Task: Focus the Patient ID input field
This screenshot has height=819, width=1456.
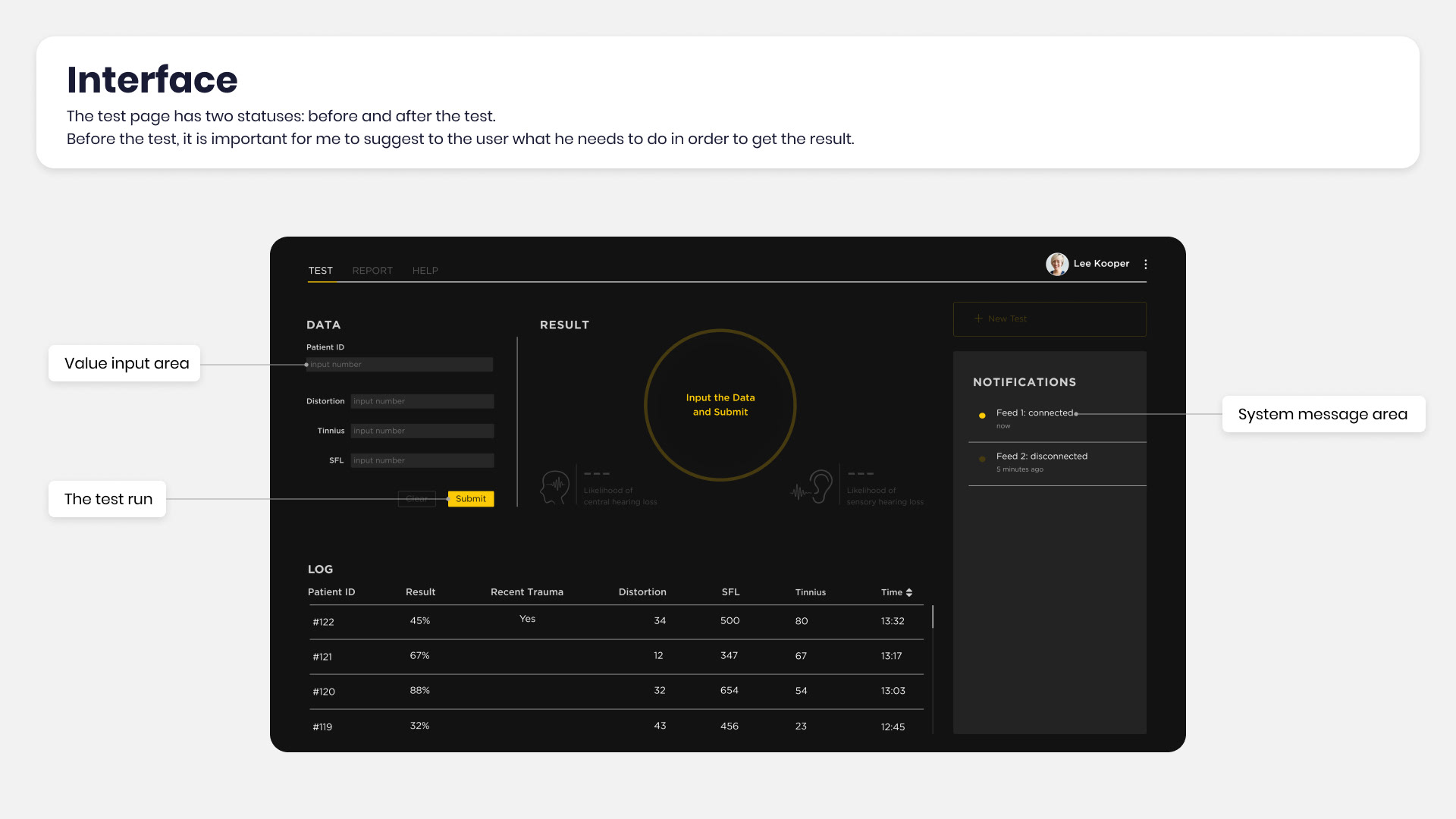Action: (x=400, y=365)
